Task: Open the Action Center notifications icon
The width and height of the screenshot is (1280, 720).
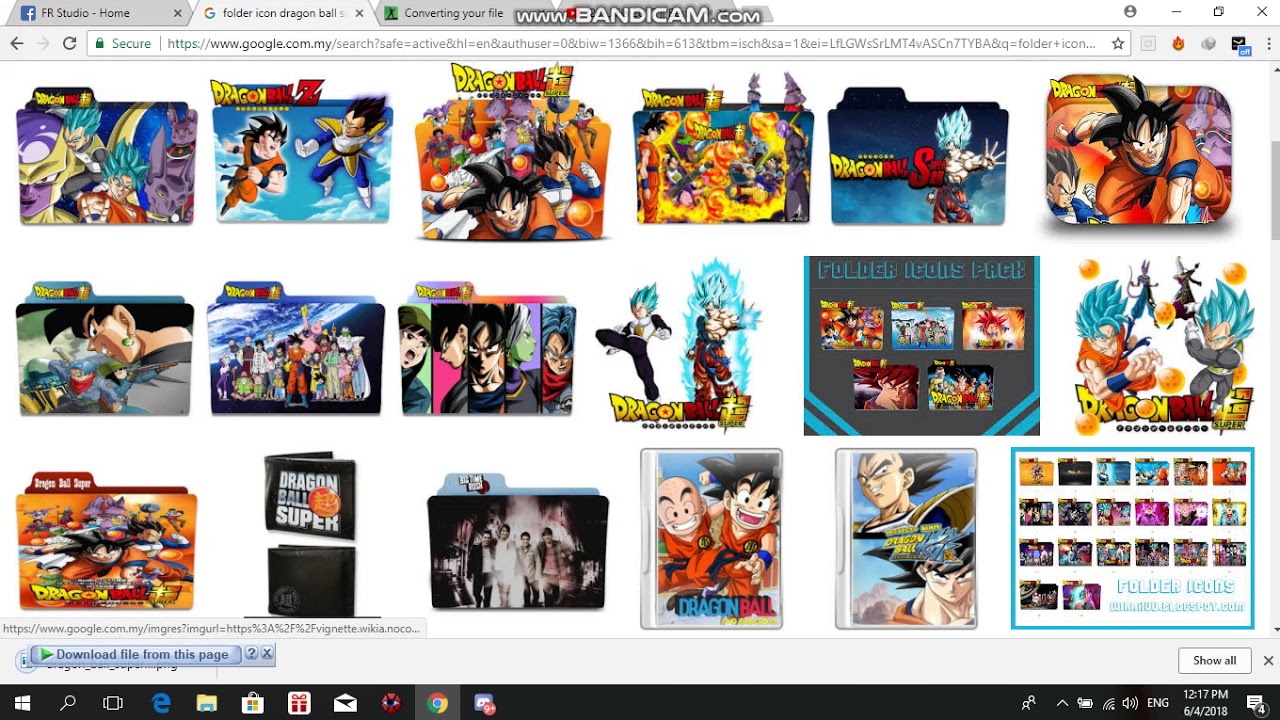Action: (1254, 703)
